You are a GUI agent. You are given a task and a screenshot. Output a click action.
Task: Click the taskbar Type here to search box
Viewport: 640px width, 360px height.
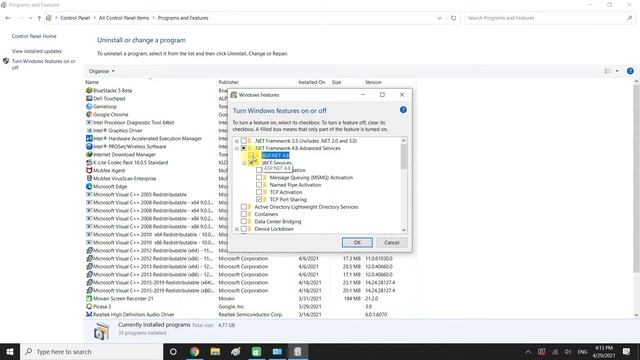[92, 351]
